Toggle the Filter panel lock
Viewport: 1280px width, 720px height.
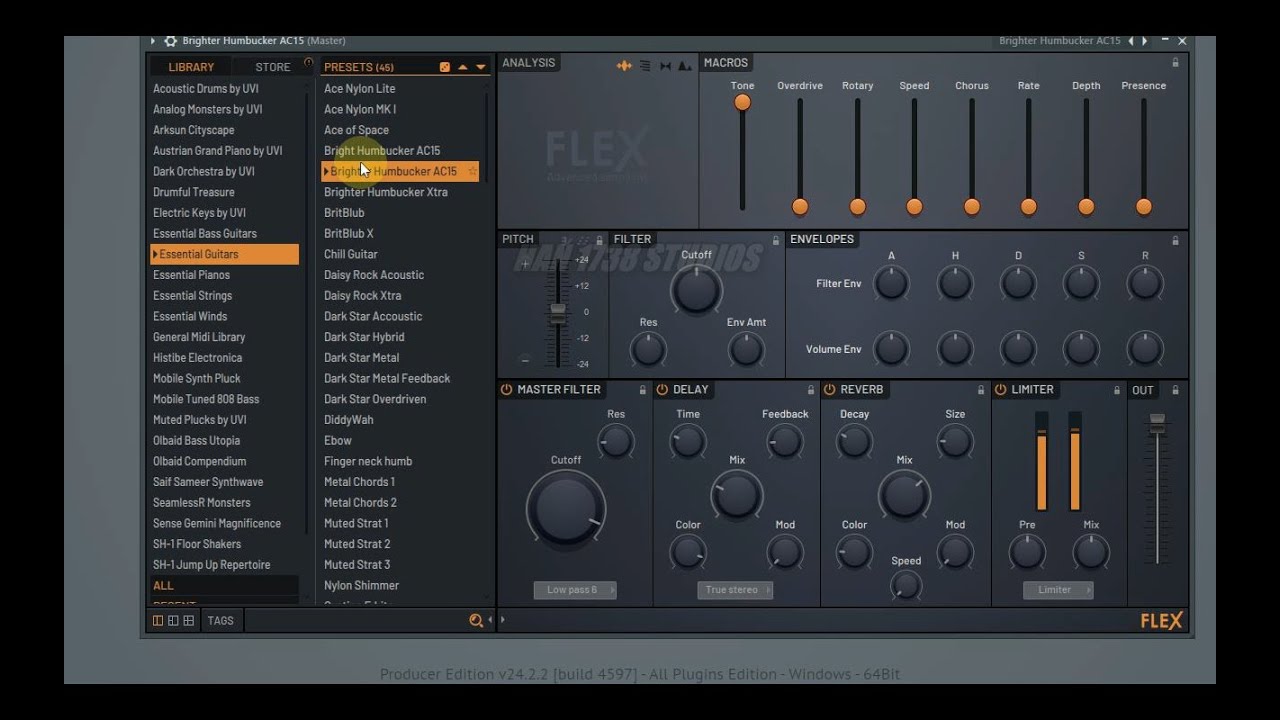tap(775, 240)
